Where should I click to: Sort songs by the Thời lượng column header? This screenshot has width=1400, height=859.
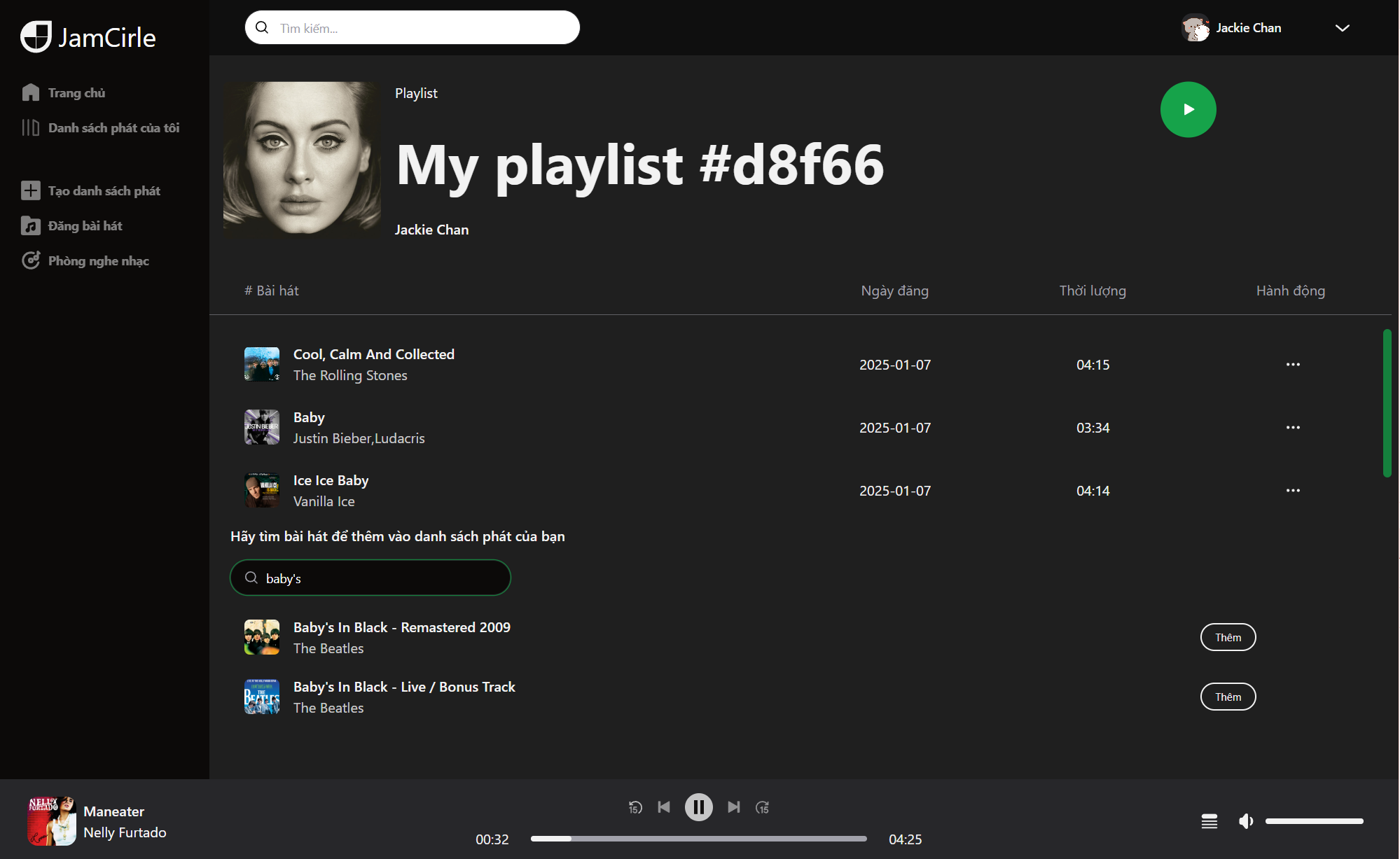(x=1092, y=290)
